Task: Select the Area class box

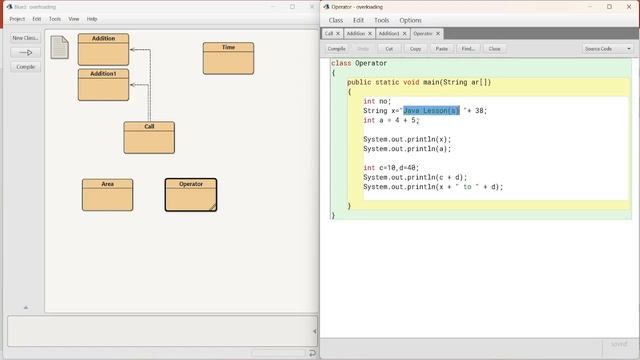Action: point(107,195)
